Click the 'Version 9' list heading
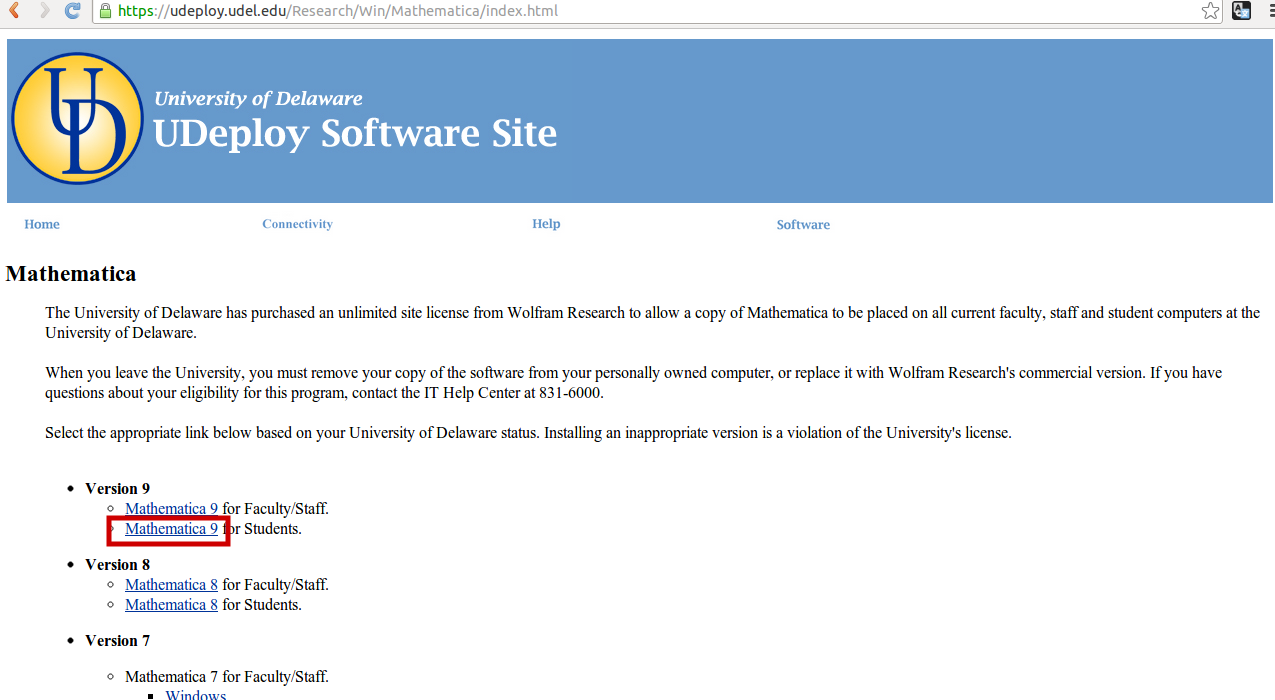The height and width of the screenshot is (700, 1275). click(x=117, y=489)
